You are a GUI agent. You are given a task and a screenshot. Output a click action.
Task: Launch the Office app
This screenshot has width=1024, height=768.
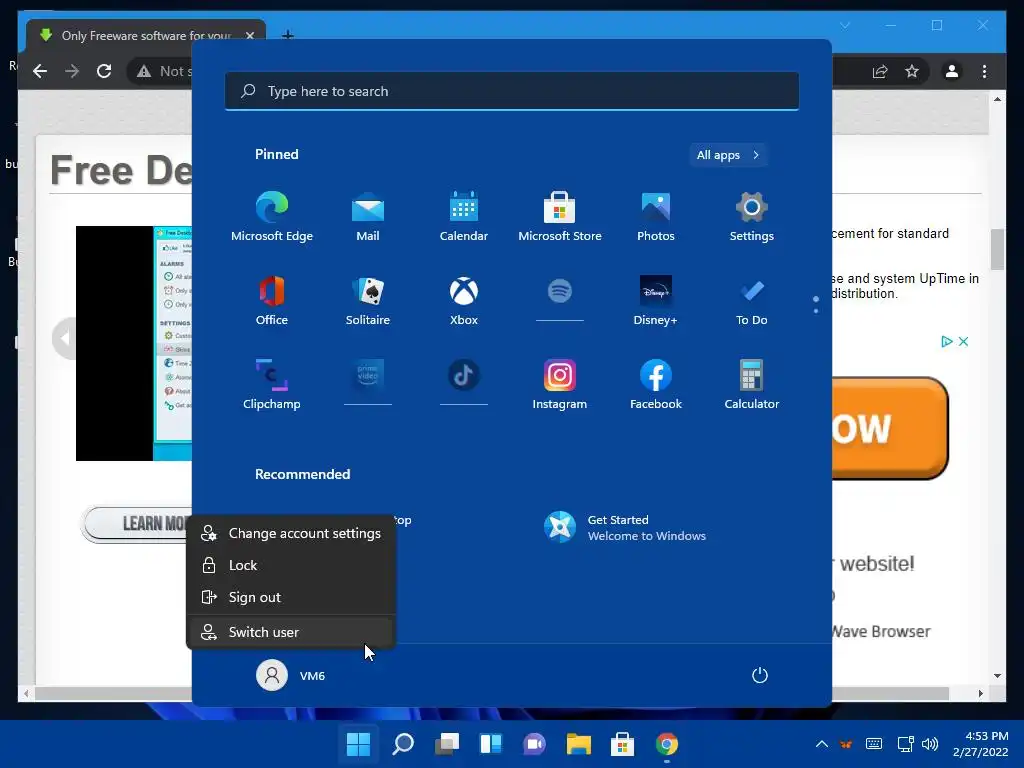tap(272, 300)
